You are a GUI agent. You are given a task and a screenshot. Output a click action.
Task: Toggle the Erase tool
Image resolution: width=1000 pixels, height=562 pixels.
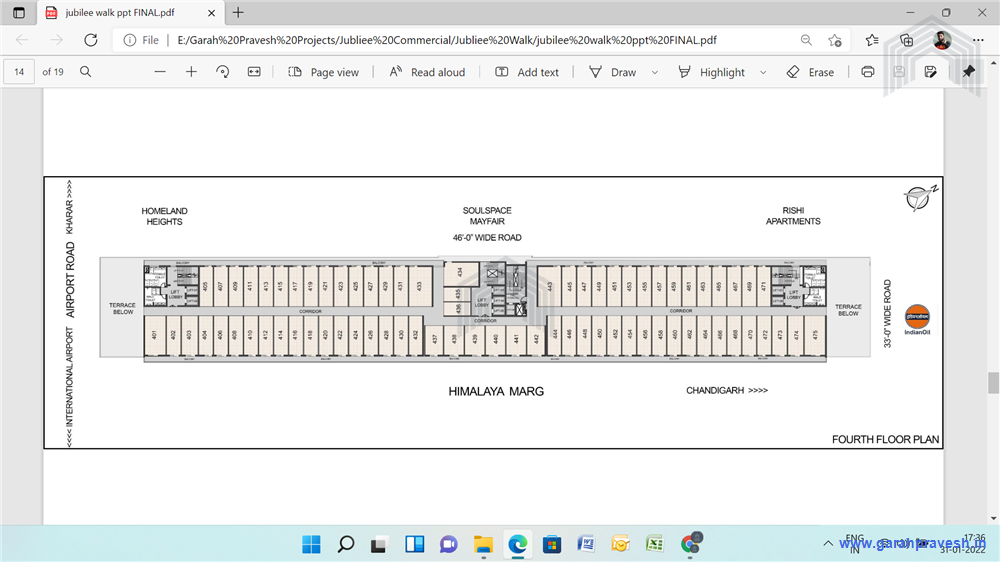(x=810, y=72)
